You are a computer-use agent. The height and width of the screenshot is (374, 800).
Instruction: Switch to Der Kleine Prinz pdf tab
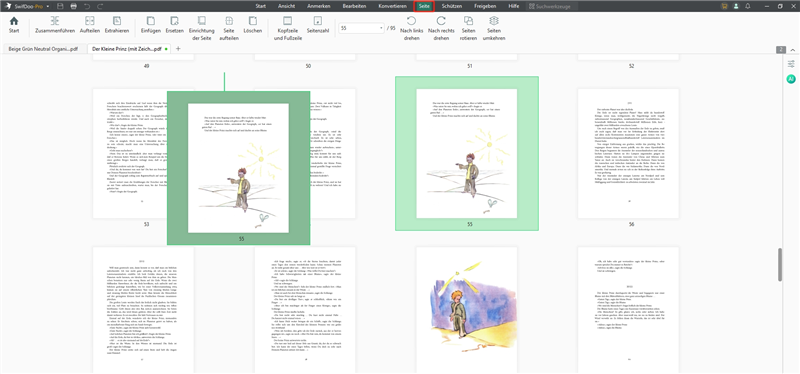tap(129, 49)
